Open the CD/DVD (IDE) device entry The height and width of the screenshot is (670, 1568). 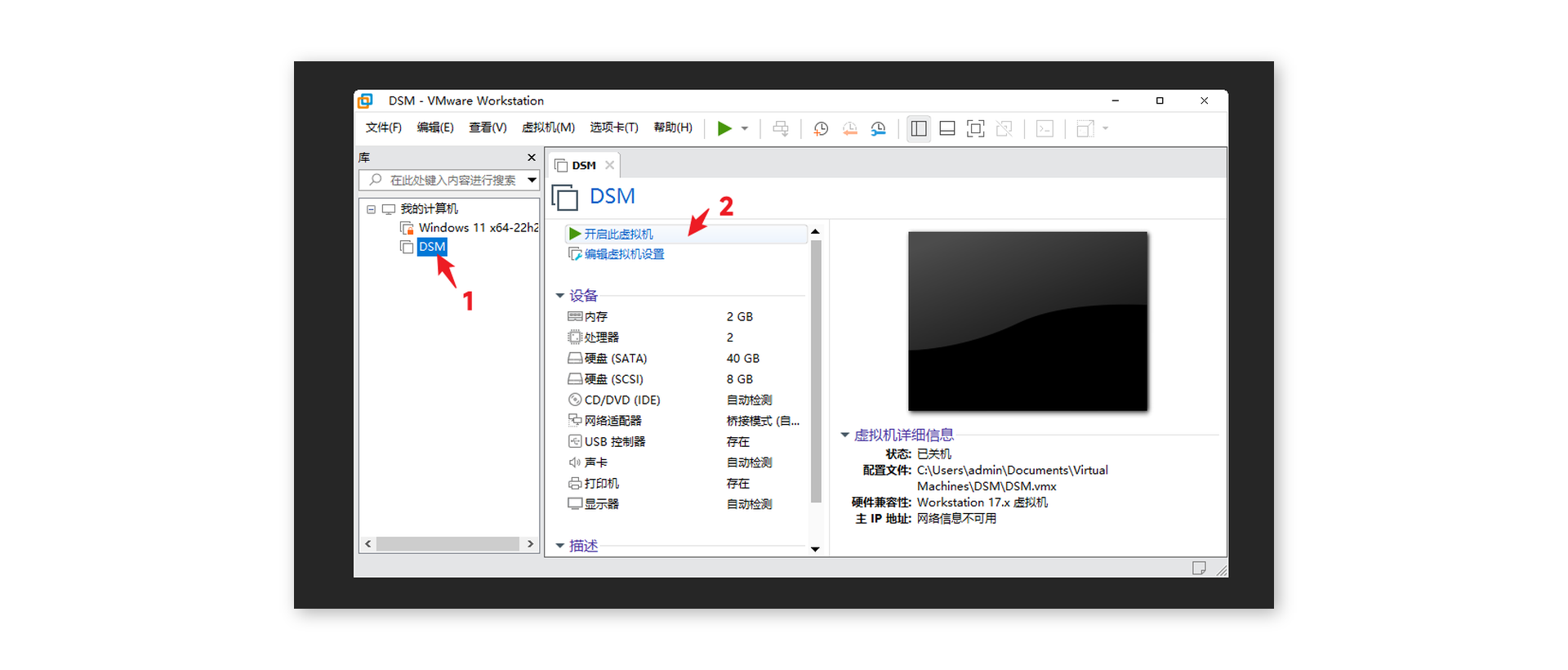coord(622,400)
